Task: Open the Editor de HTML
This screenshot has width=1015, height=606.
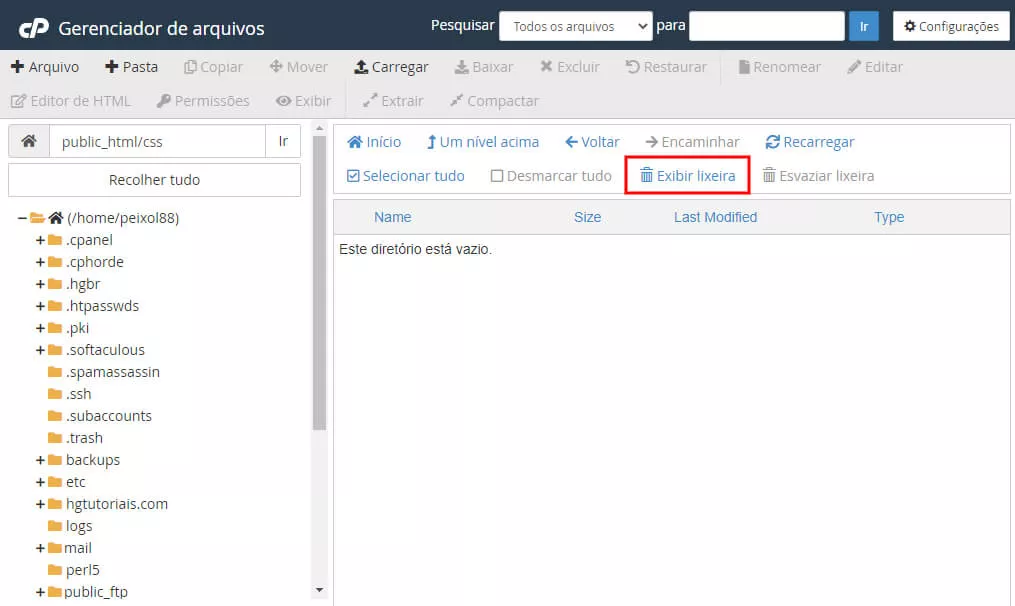Action: (x=71, y=101)
